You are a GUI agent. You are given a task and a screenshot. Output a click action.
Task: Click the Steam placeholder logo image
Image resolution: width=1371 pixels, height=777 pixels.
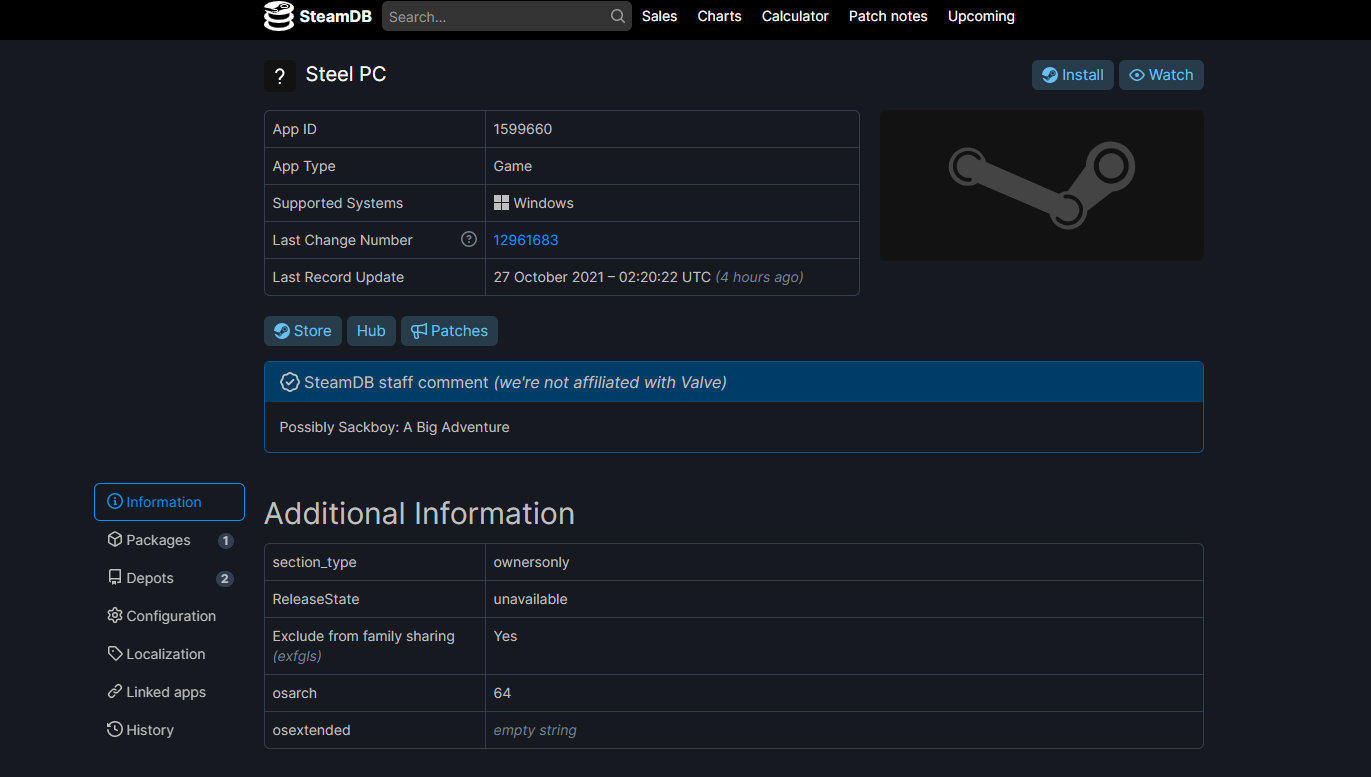pyautogui.click(x=1041, y=185)
